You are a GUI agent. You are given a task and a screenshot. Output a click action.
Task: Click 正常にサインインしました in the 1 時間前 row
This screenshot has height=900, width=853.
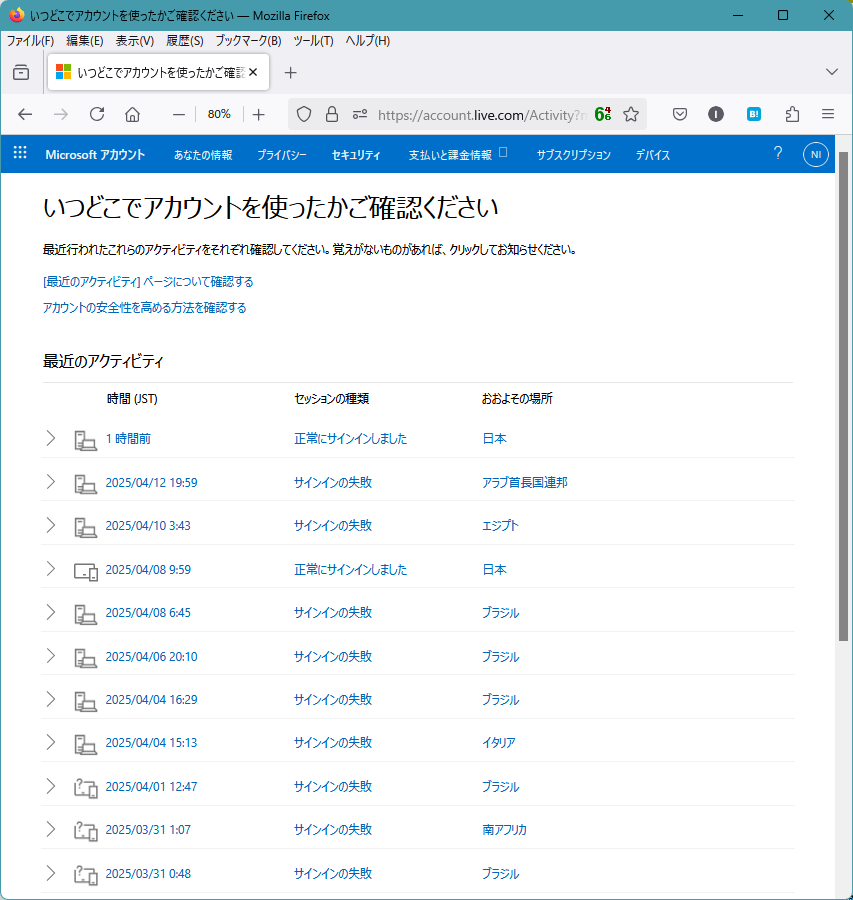click(350, 439)
